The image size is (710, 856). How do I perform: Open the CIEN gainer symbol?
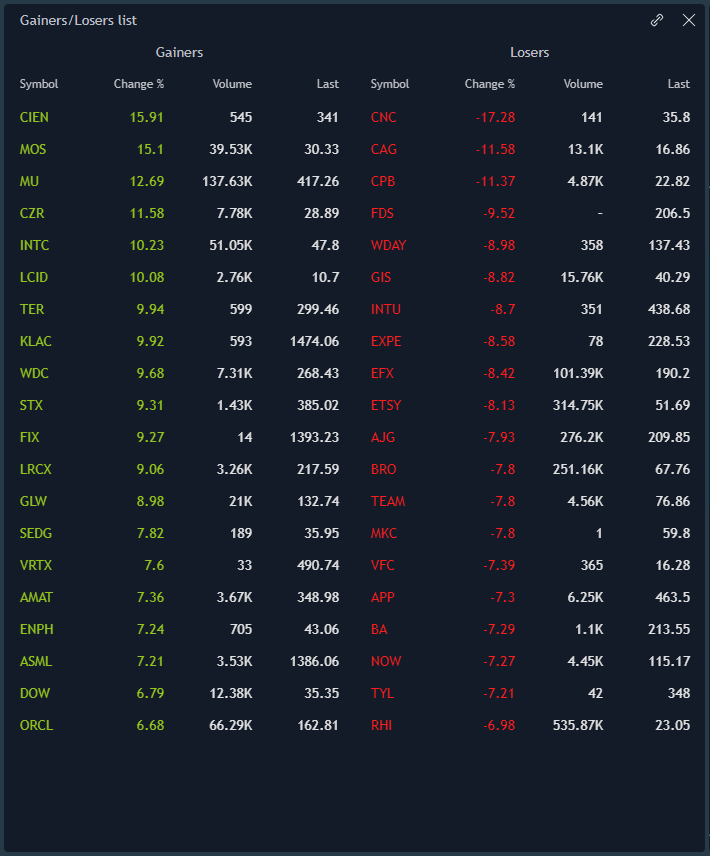[x=34, y=117]
